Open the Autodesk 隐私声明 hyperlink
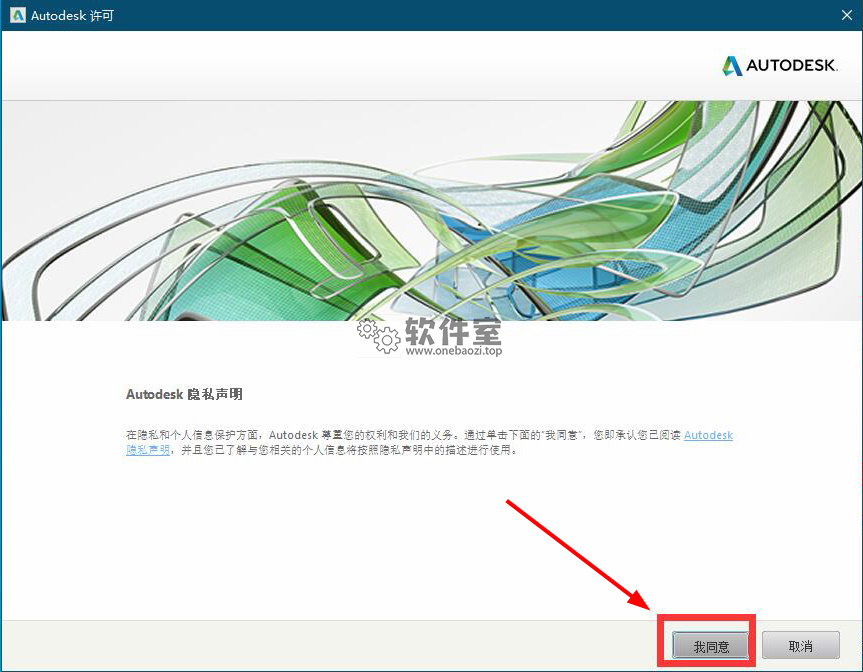The height and width of the screenshot is (672, 863). pos(708,435)
